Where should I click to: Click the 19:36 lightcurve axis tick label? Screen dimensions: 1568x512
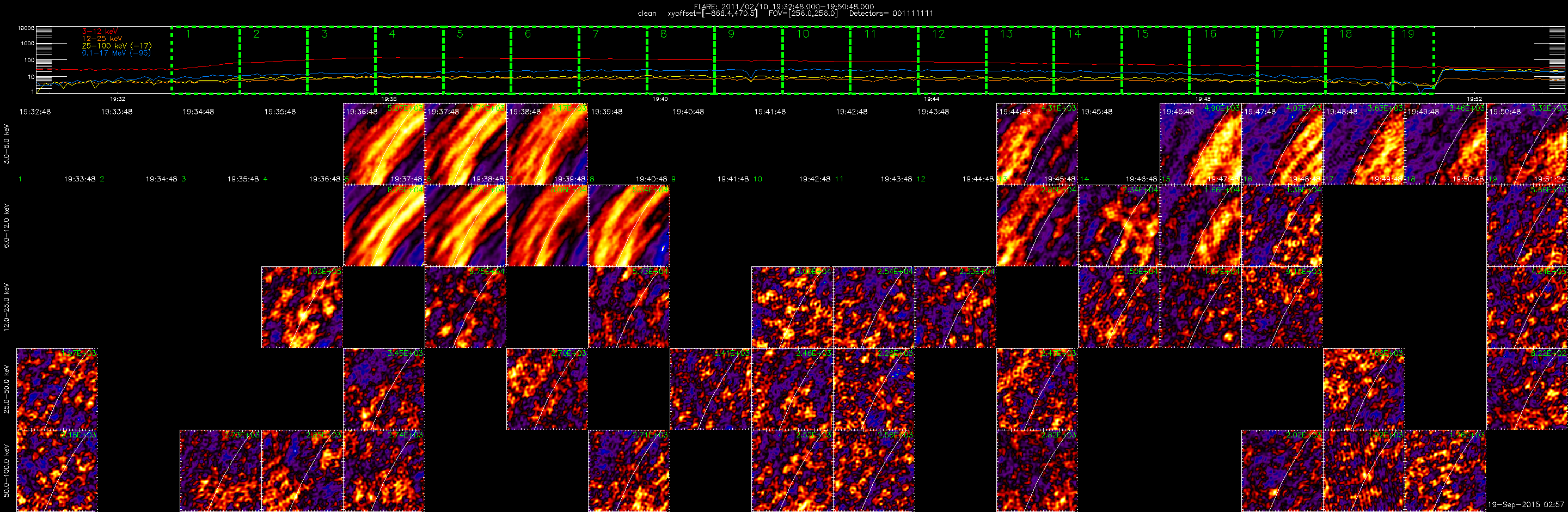click(x=388, y=99)
